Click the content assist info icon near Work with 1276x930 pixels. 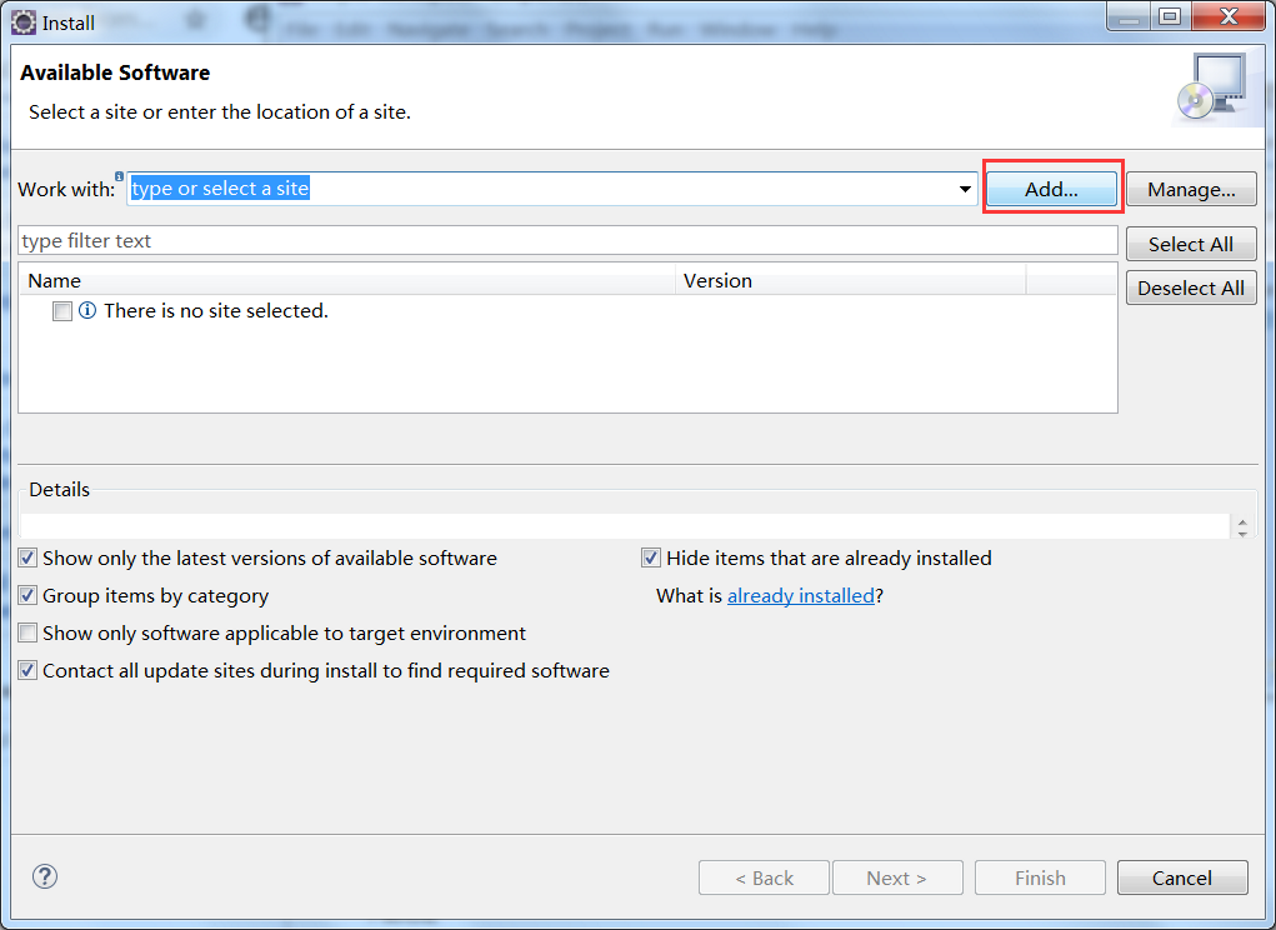click(119, 176)
